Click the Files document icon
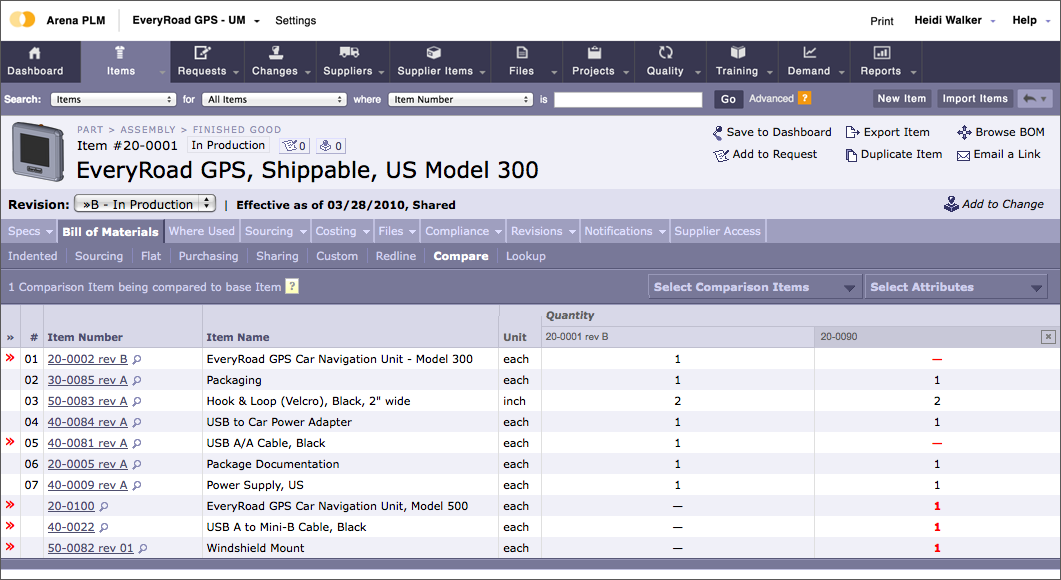The width and height of the screenshot is (1061, 580). click(x=522, y=53)
